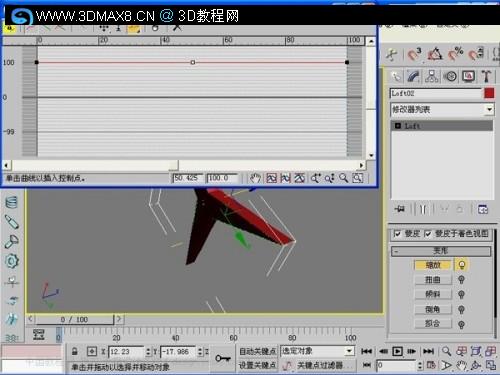The width and height of the screenshot is (500, 375).
Task: Click Zoom Vertical Extents in deformation window
Action: pos(299,178)
